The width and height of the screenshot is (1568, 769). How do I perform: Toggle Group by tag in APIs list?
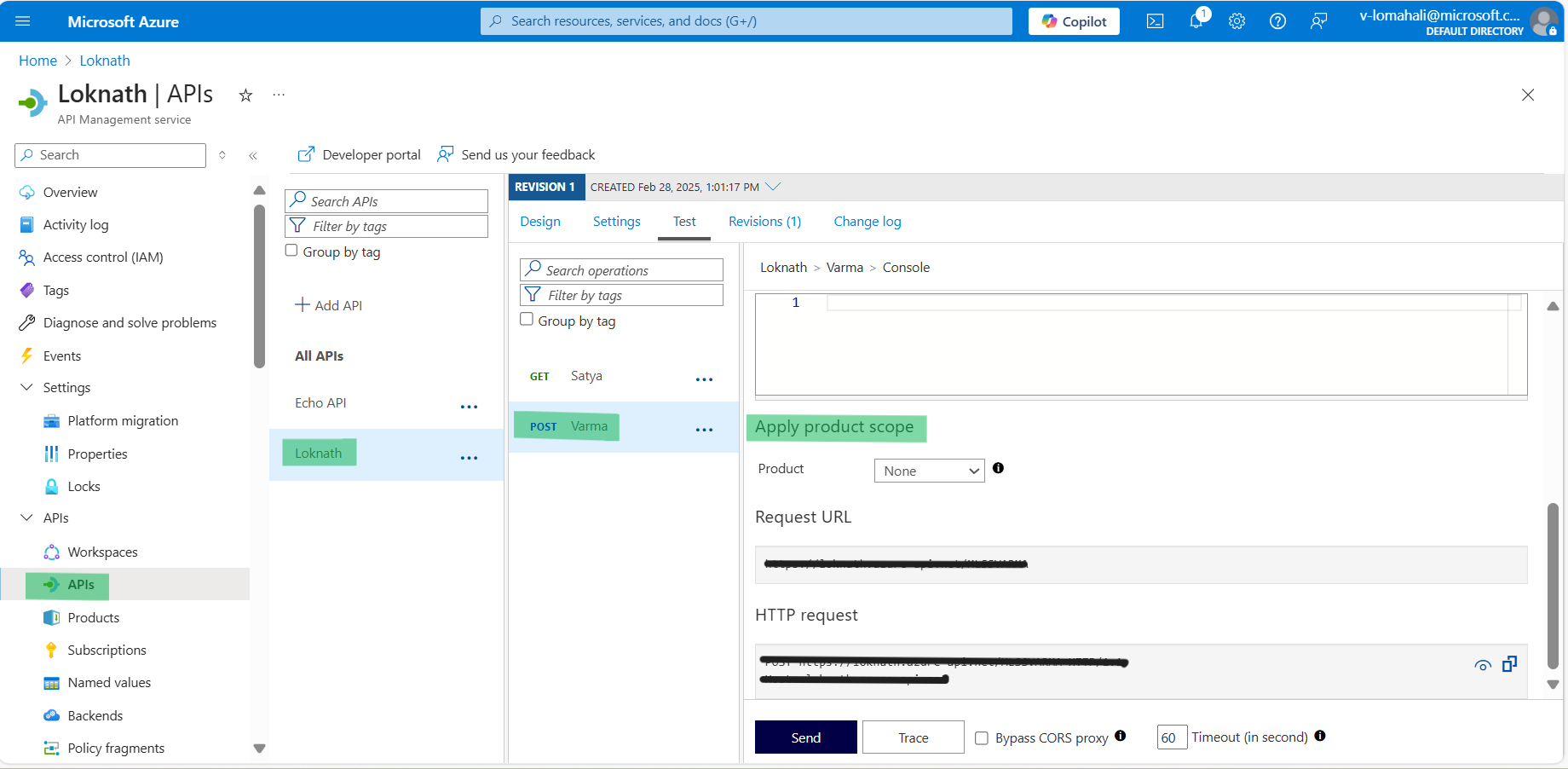[291, 251]
